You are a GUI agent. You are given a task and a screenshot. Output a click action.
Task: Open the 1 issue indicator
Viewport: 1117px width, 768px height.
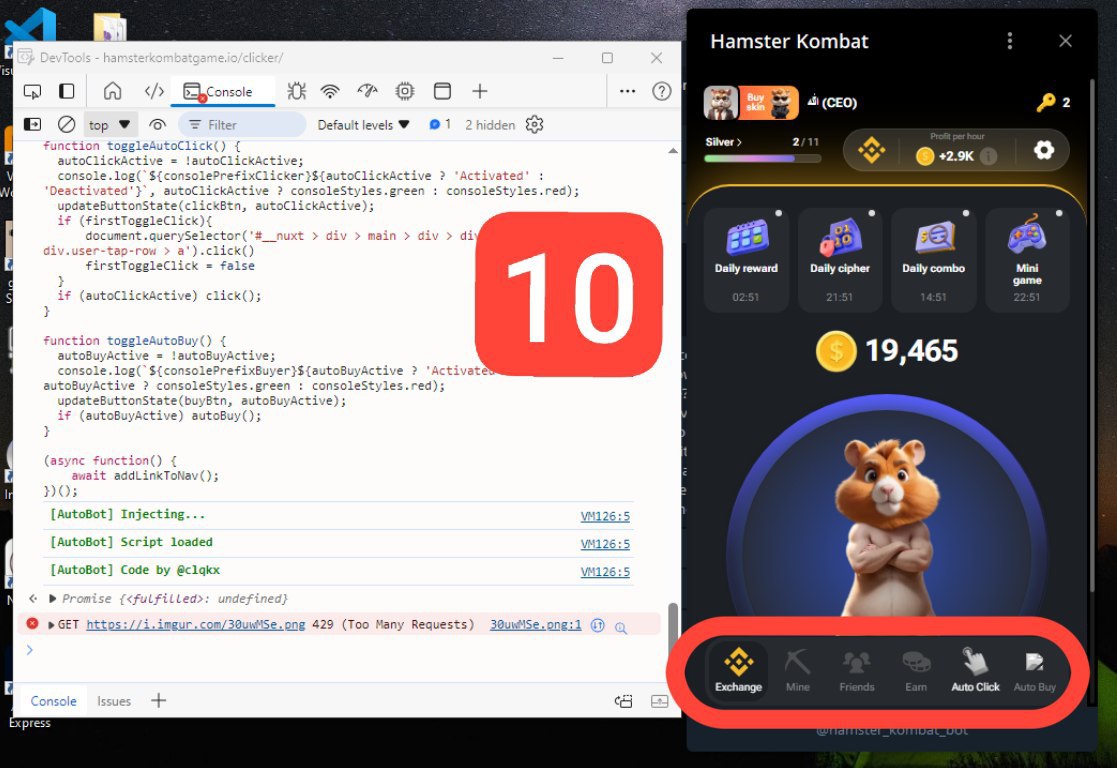pyautogui.click(x=440, y=125)
